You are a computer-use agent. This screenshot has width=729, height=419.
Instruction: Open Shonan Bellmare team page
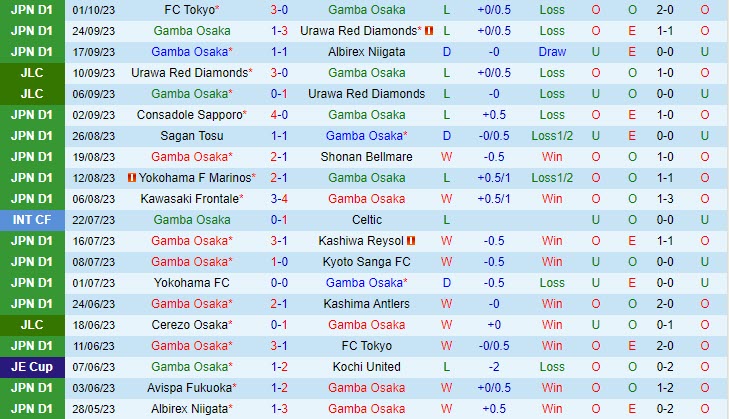click(367, 157)
